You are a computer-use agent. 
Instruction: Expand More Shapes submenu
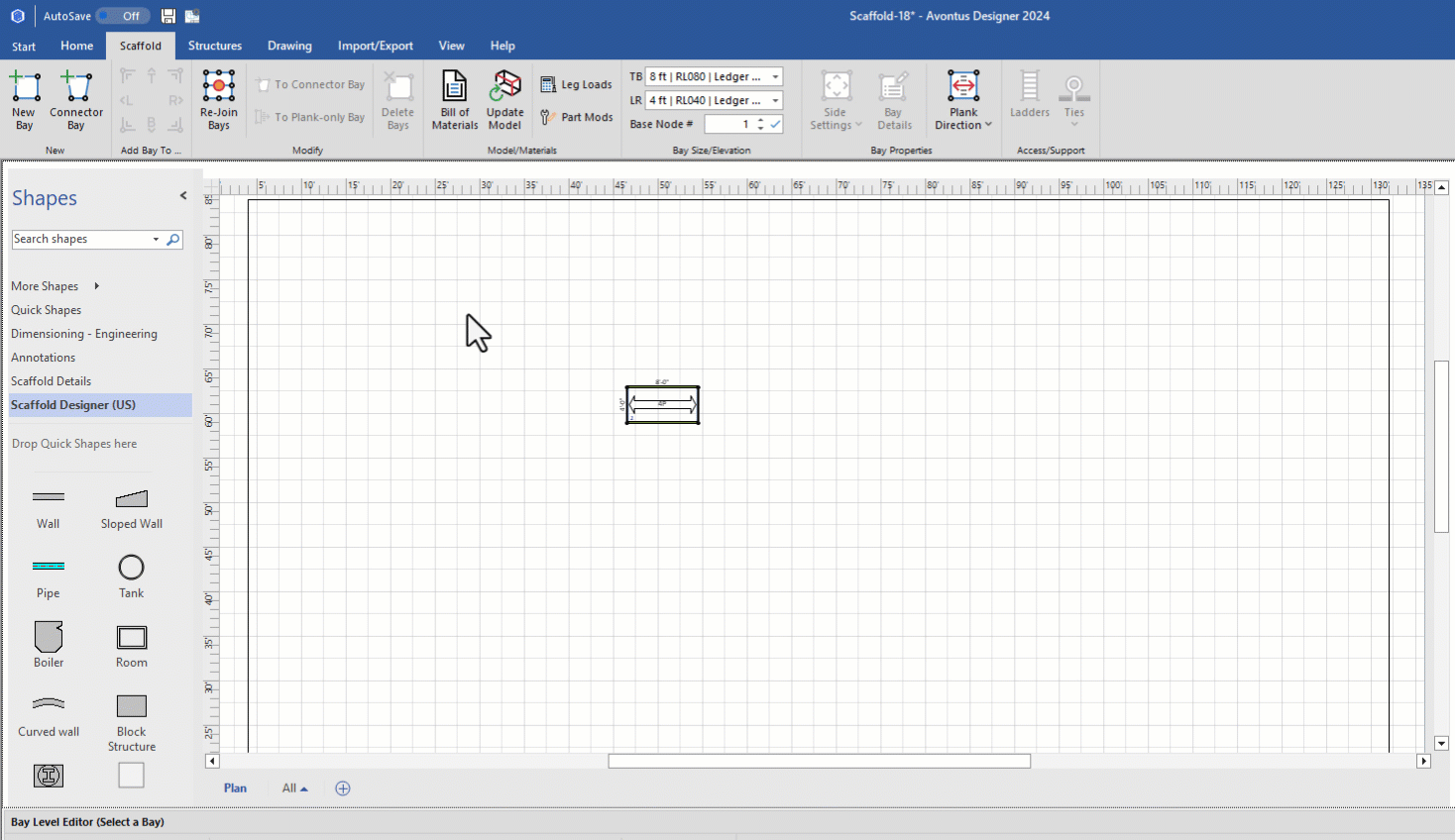coord(96,286)
